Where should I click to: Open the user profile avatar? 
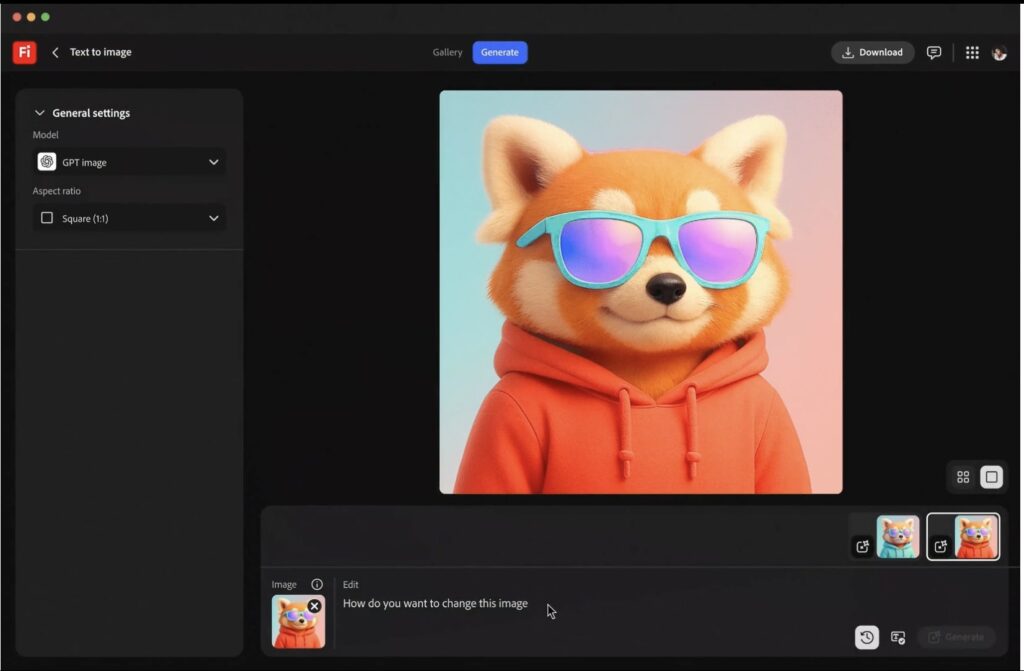click(x=999, y=53)
